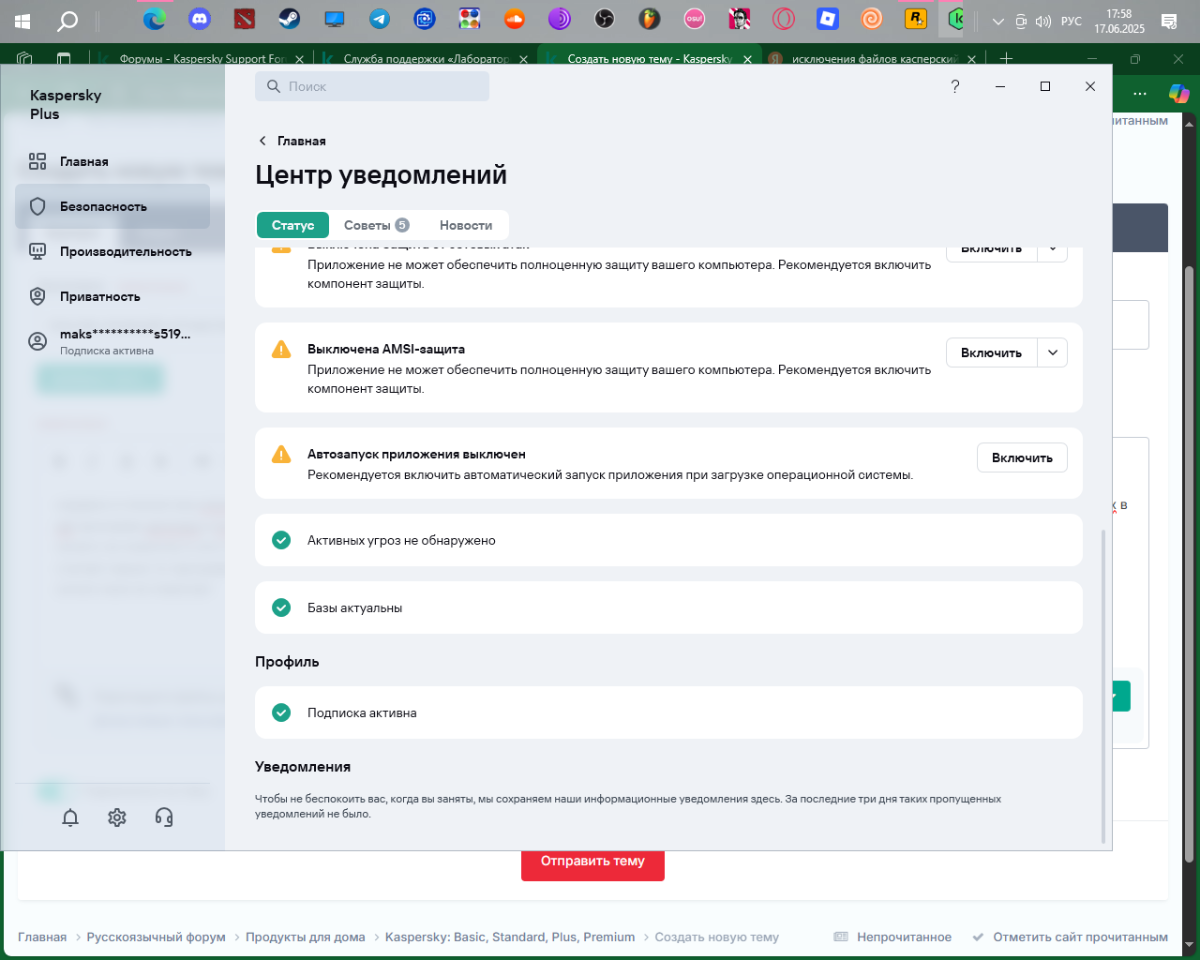Open the maks account profile entry

(112, 341)
